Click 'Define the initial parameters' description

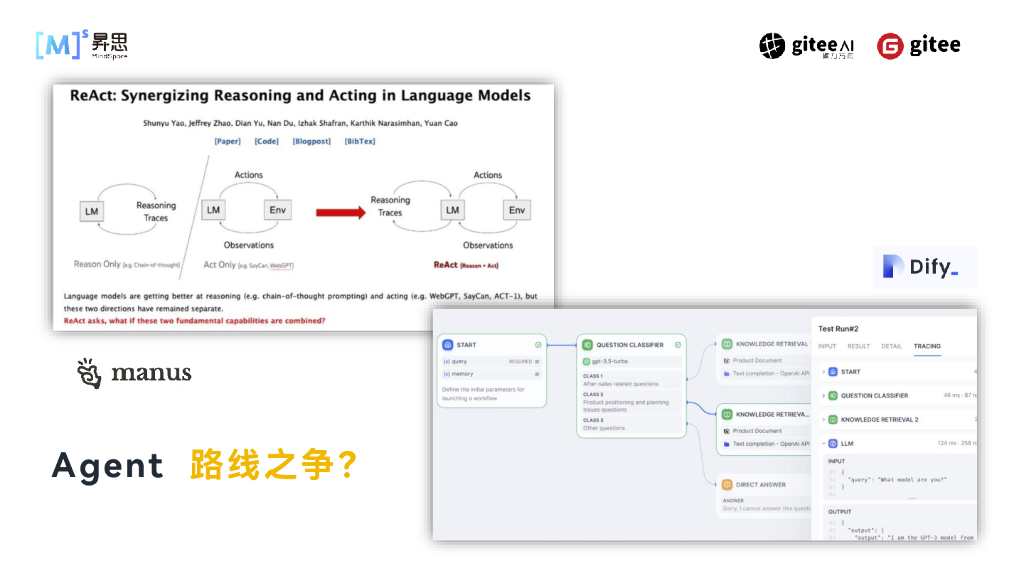tap(483, 393)
